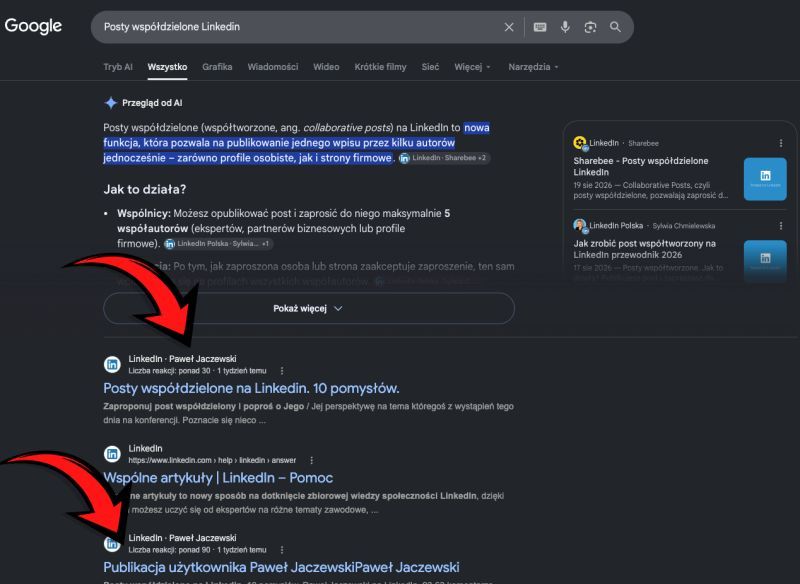The height and width of the screenshot is (584, 800).
Task: Start voice search with the microphone icon
Action: click(x=565, y=27)
